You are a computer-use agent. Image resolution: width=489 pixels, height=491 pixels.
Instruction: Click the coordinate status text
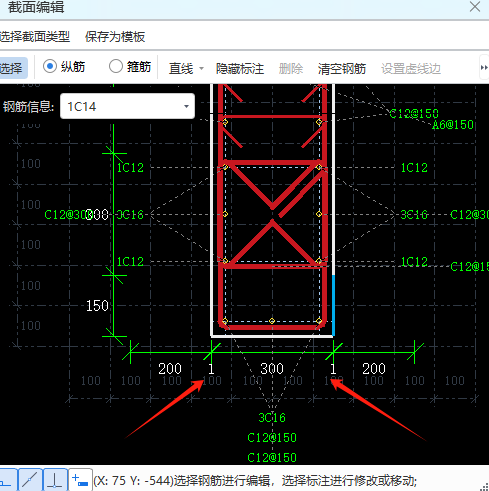(x=255, y=481)
